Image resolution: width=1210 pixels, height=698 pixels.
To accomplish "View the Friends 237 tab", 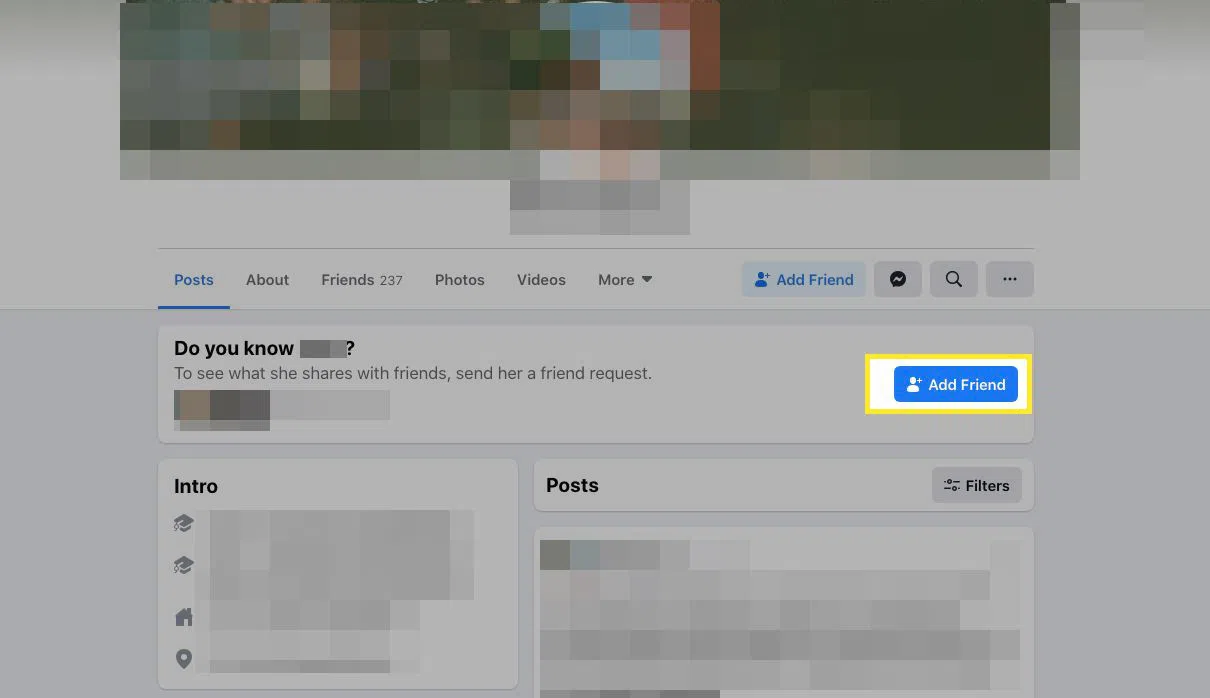I will tap(361, 280).
